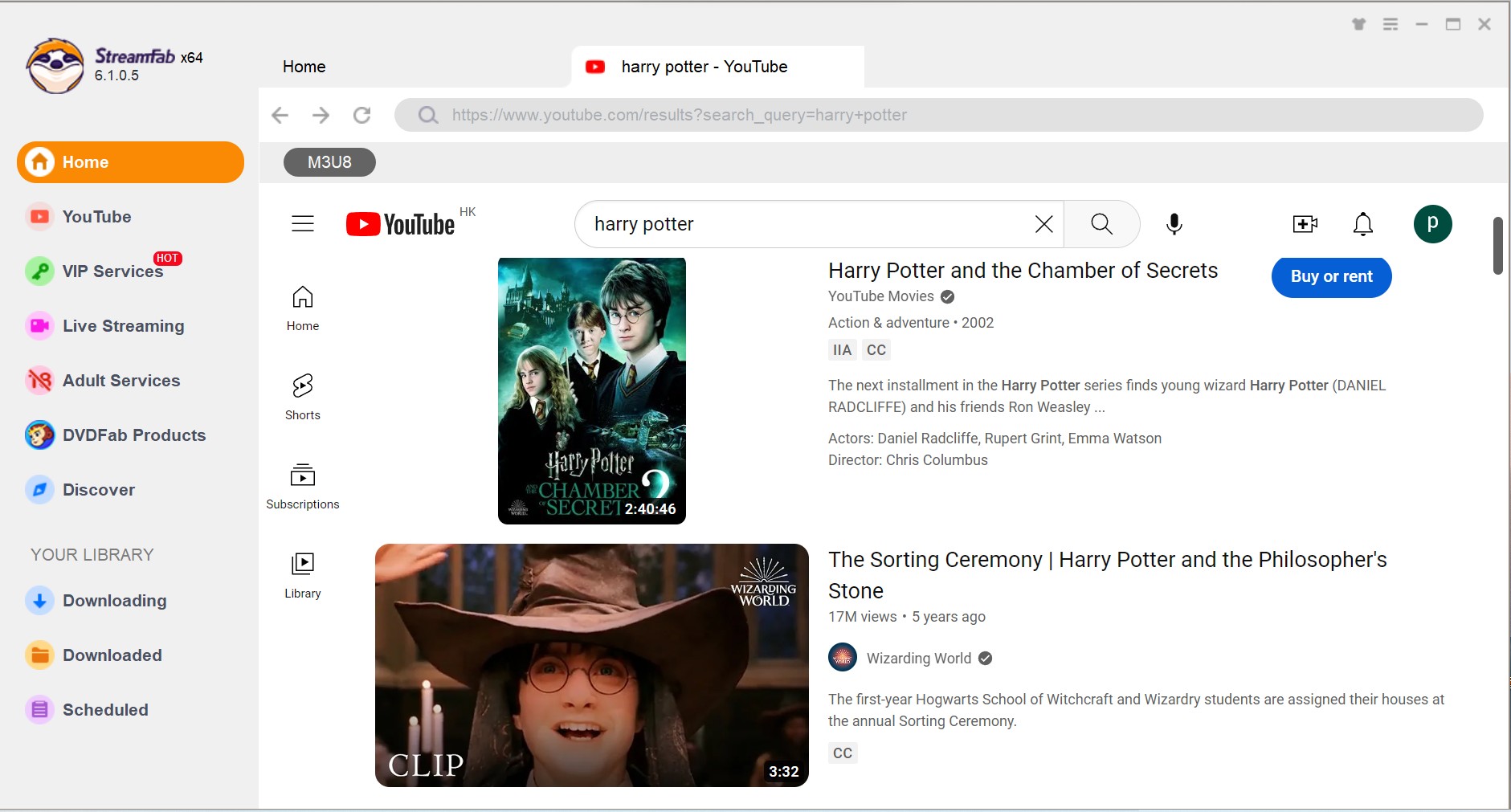Click the page vertical scrollbar thumb
The width and height of the screenshot is (1511, 812).
pos(1498,245)
